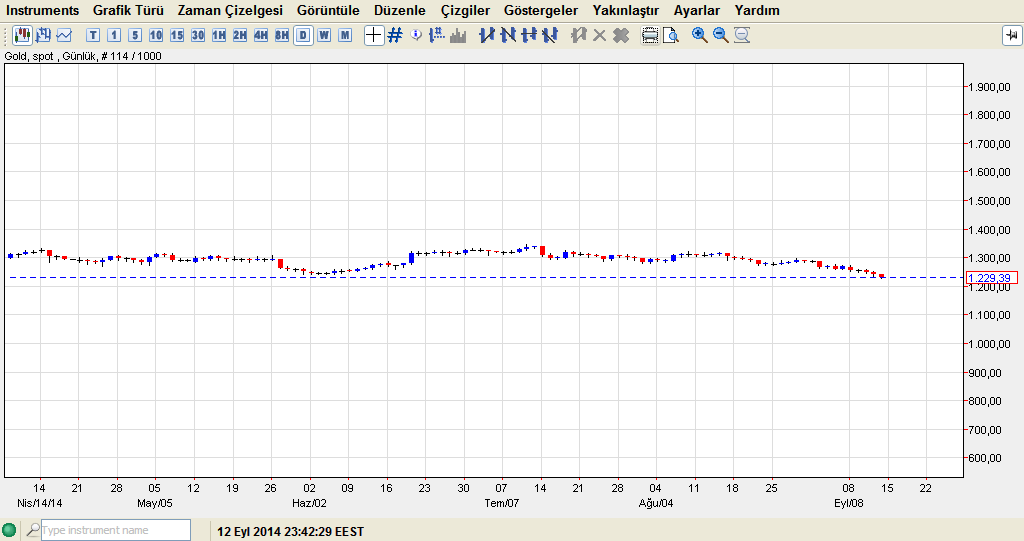Click green connection status indicator
1024x541 pixels.
[9, 530]
